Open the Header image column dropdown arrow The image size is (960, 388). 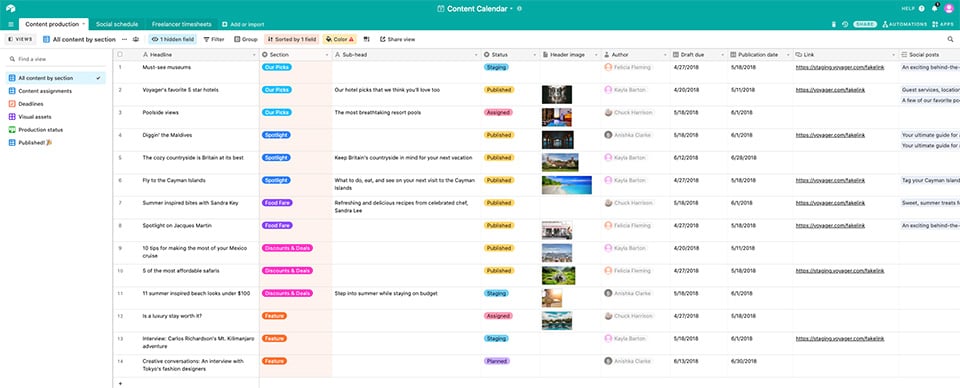point(596,55)
